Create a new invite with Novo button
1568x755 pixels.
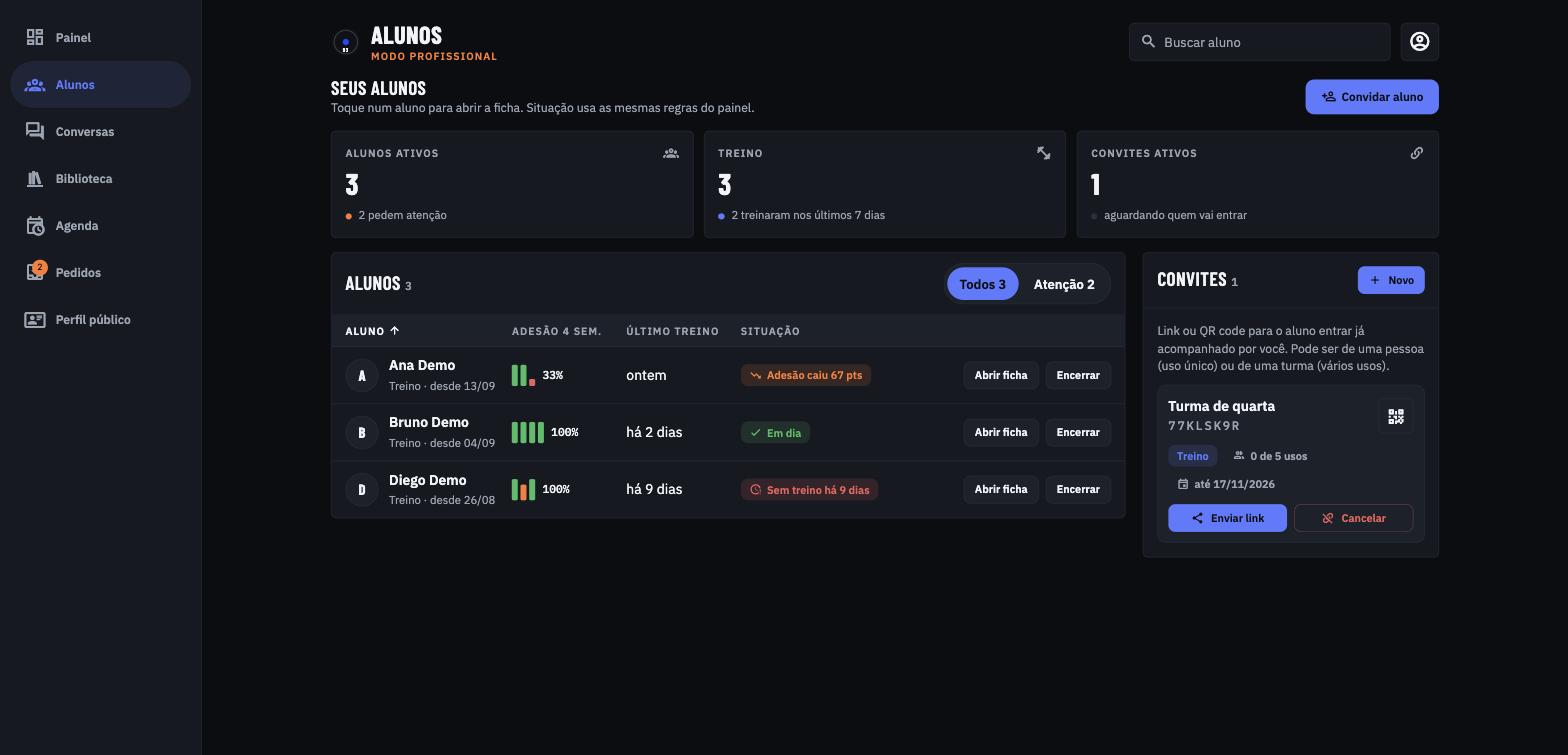(1391, 280)
